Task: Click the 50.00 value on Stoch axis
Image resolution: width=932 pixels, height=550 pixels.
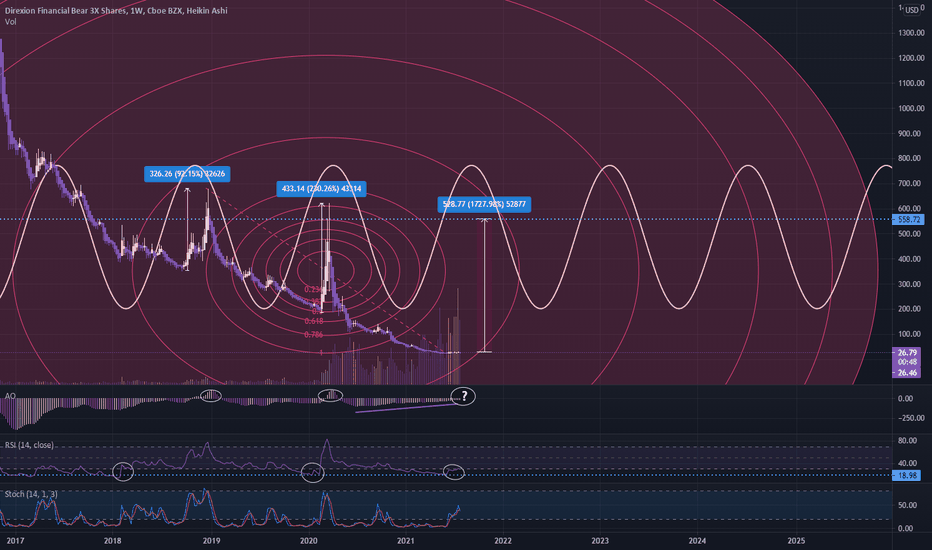Action: (x=907, y=505)
